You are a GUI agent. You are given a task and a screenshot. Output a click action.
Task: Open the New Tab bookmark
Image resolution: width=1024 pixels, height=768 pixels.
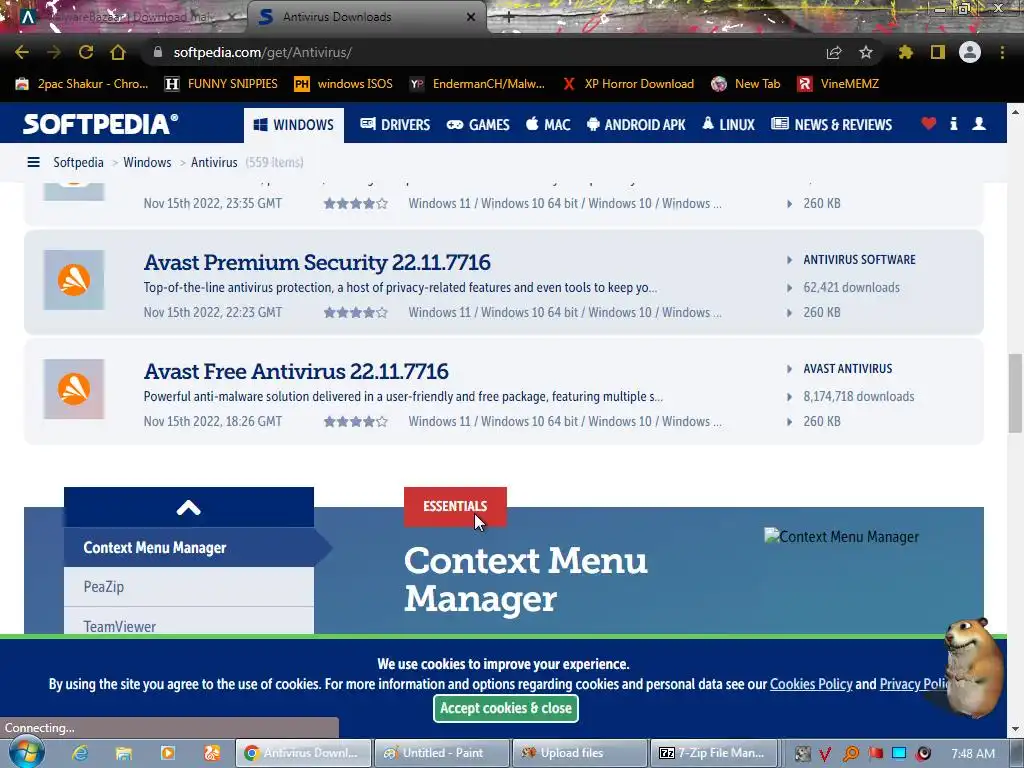[746, 84]
